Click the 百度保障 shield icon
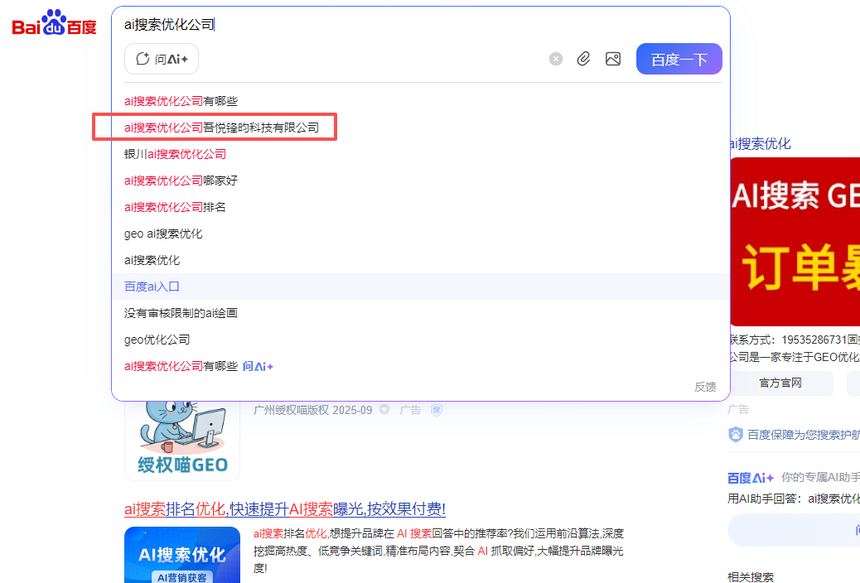Screen dimensions: 860x583 [735, 435]
